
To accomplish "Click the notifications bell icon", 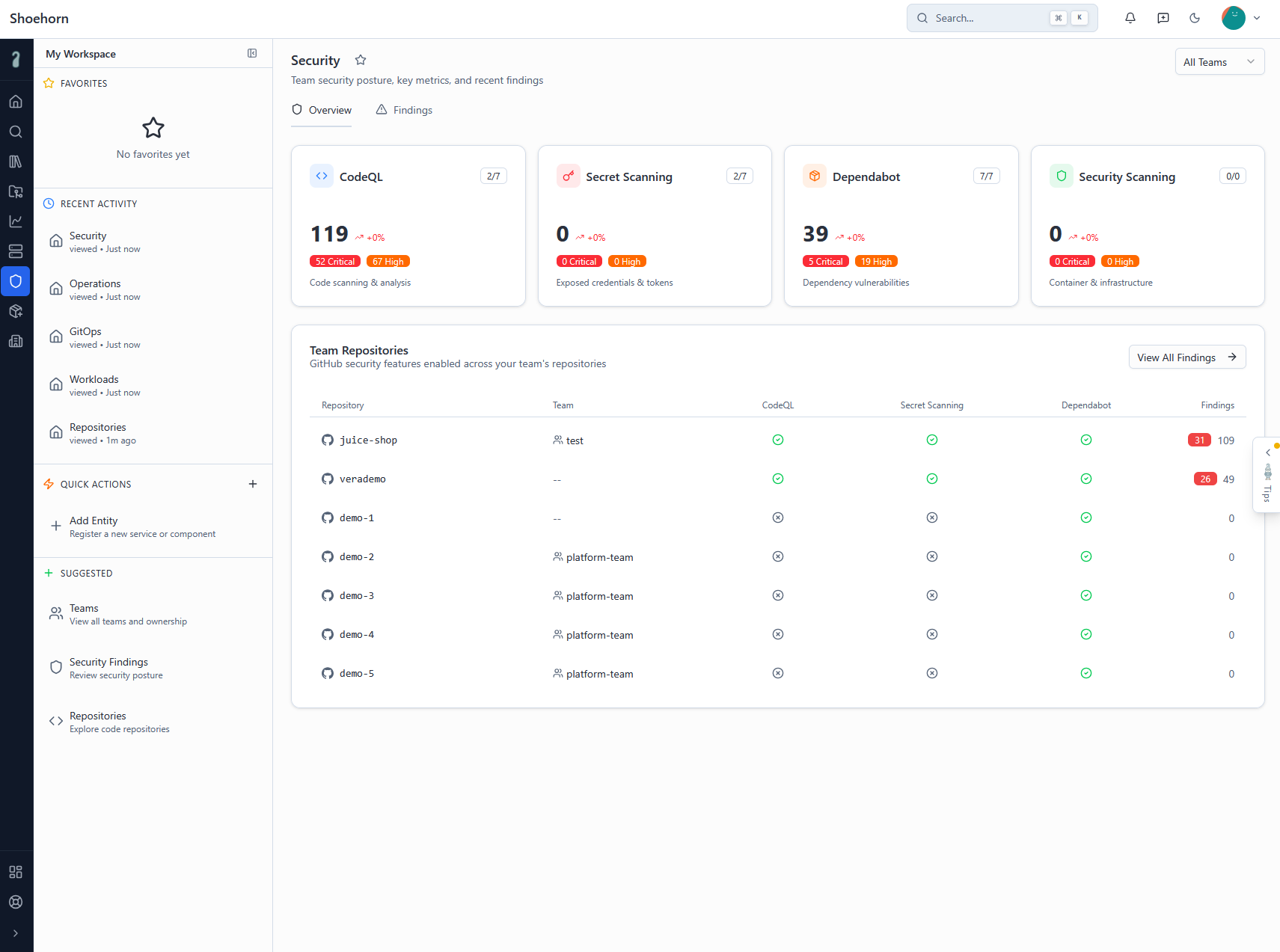I will tap(1130, 18).
